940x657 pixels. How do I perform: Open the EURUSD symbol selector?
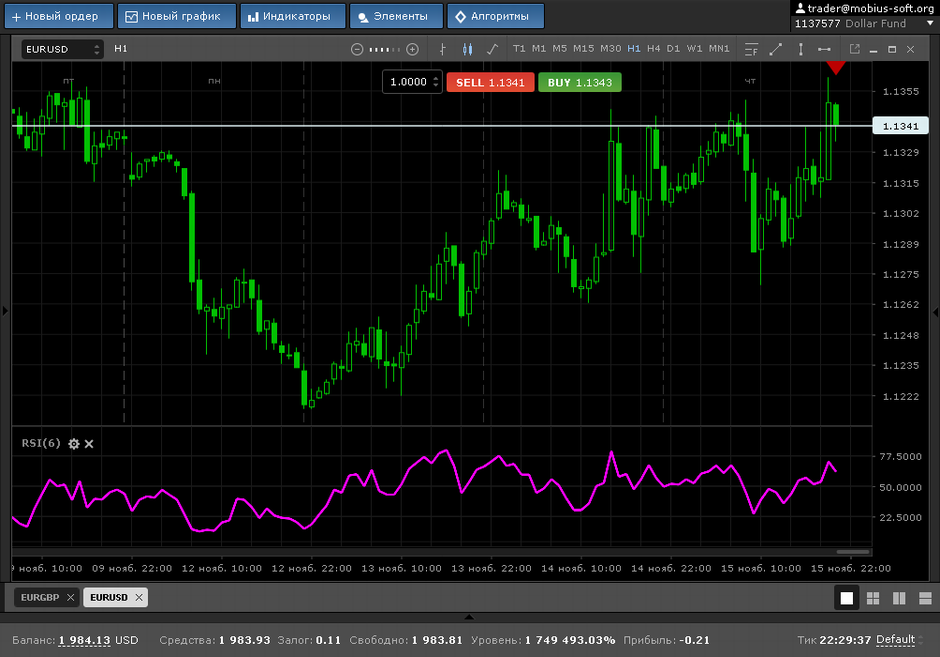point(62,49)
